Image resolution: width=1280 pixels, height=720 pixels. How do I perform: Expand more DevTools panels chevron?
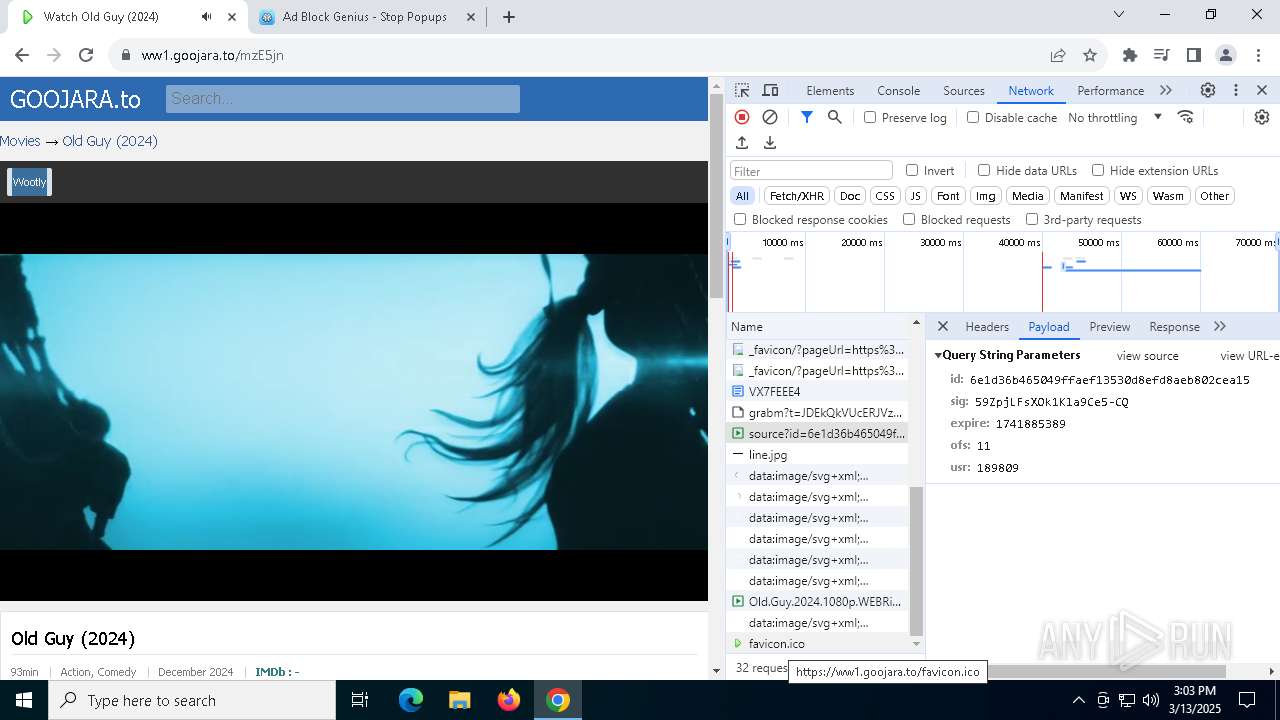pyautogui.click(x=1166, y=90)
